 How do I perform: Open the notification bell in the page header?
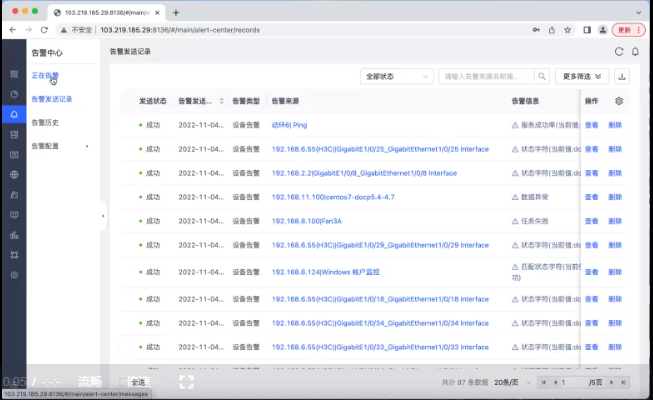635,51
